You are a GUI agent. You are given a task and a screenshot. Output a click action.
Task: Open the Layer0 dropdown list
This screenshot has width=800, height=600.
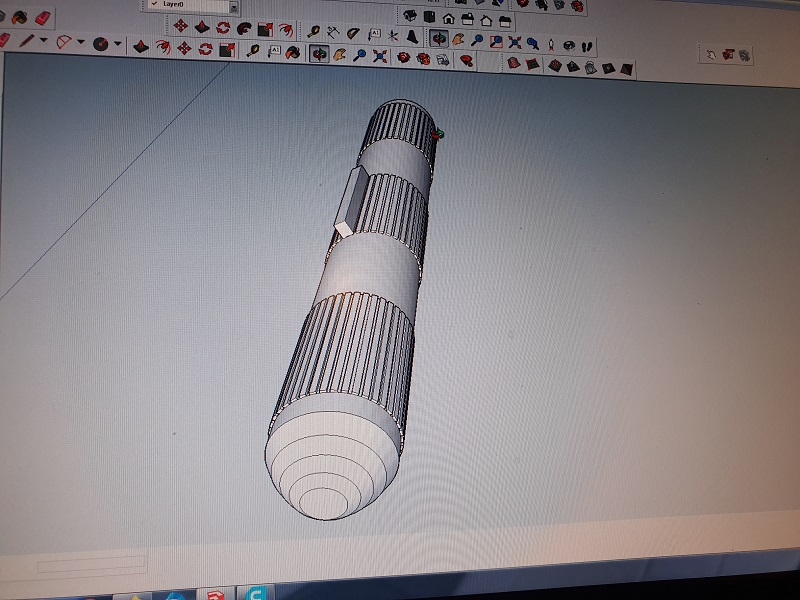coord(233,6)
